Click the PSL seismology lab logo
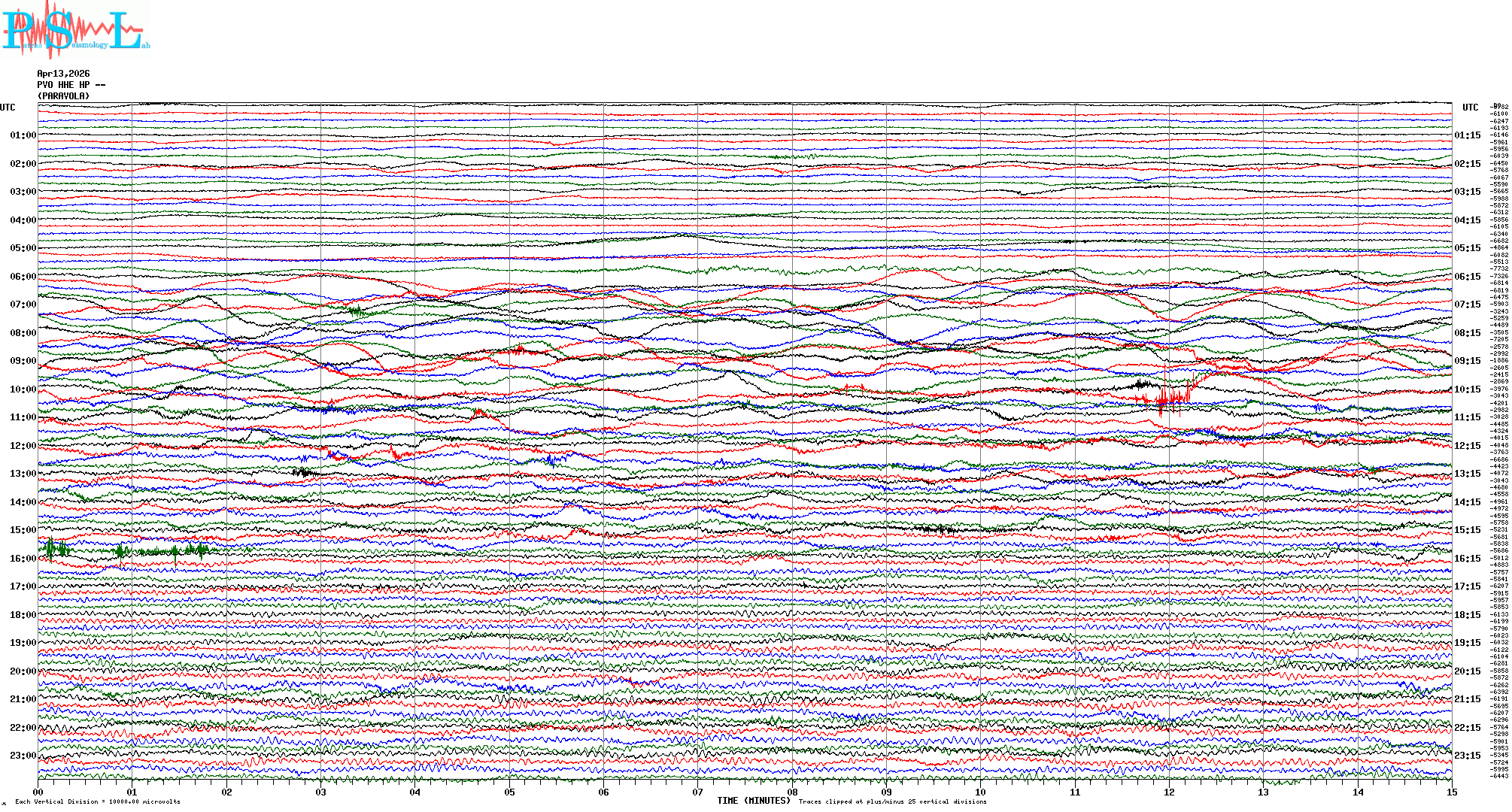Image resolution: width=1512 pixels, height=812 pixels. [x=75, y=30]
